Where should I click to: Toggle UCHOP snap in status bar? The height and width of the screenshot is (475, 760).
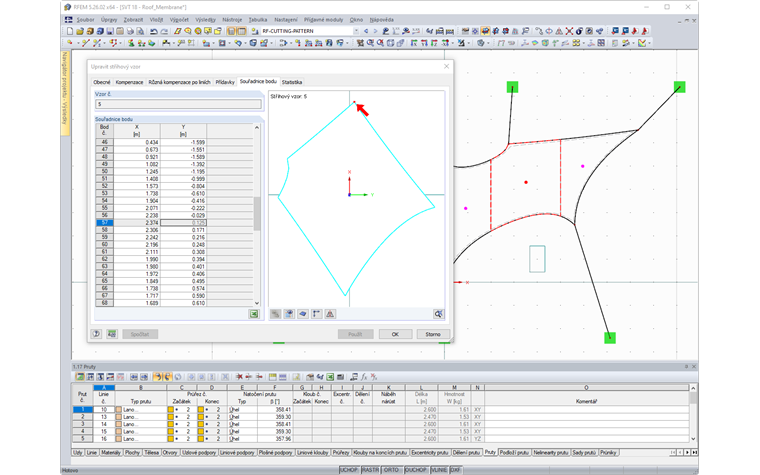click(348, 470)
